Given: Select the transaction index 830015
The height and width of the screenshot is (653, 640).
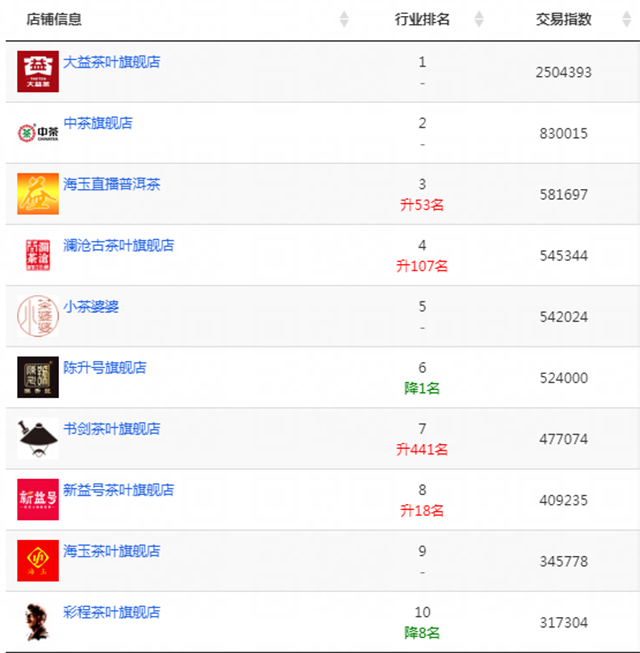Looking at the screenshot, I should click(564, 134).
